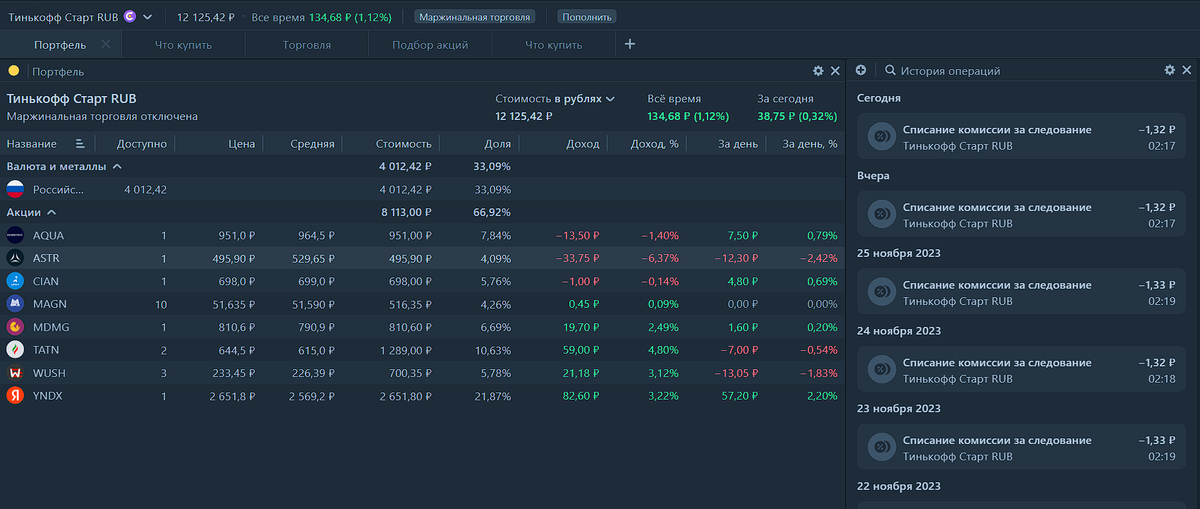This screenshot has height=509, width=1200.
Task: Open the Торговля tab
Action: 307,45
